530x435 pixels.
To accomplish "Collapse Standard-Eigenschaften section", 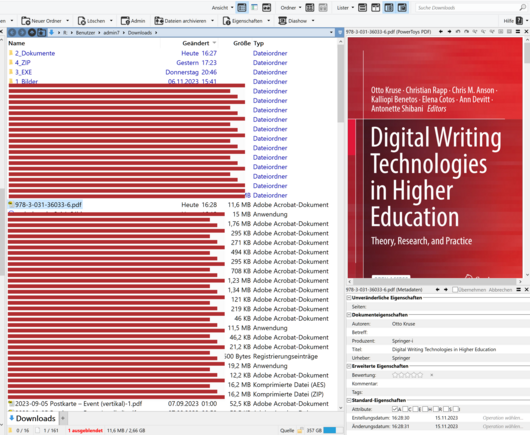I will pos(349,400).
